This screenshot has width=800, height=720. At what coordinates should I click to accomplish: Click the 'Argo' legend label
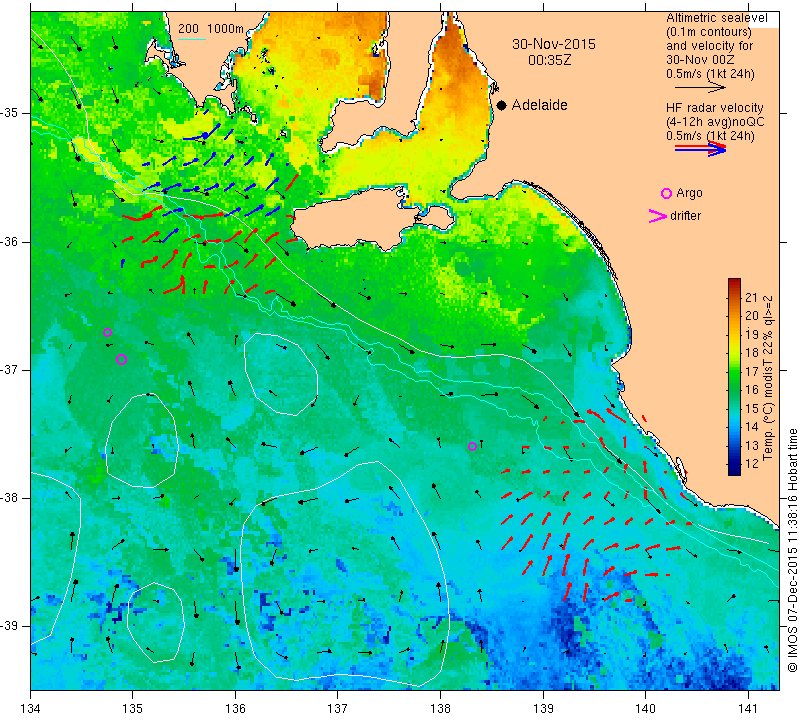click(x=689, y=193)
